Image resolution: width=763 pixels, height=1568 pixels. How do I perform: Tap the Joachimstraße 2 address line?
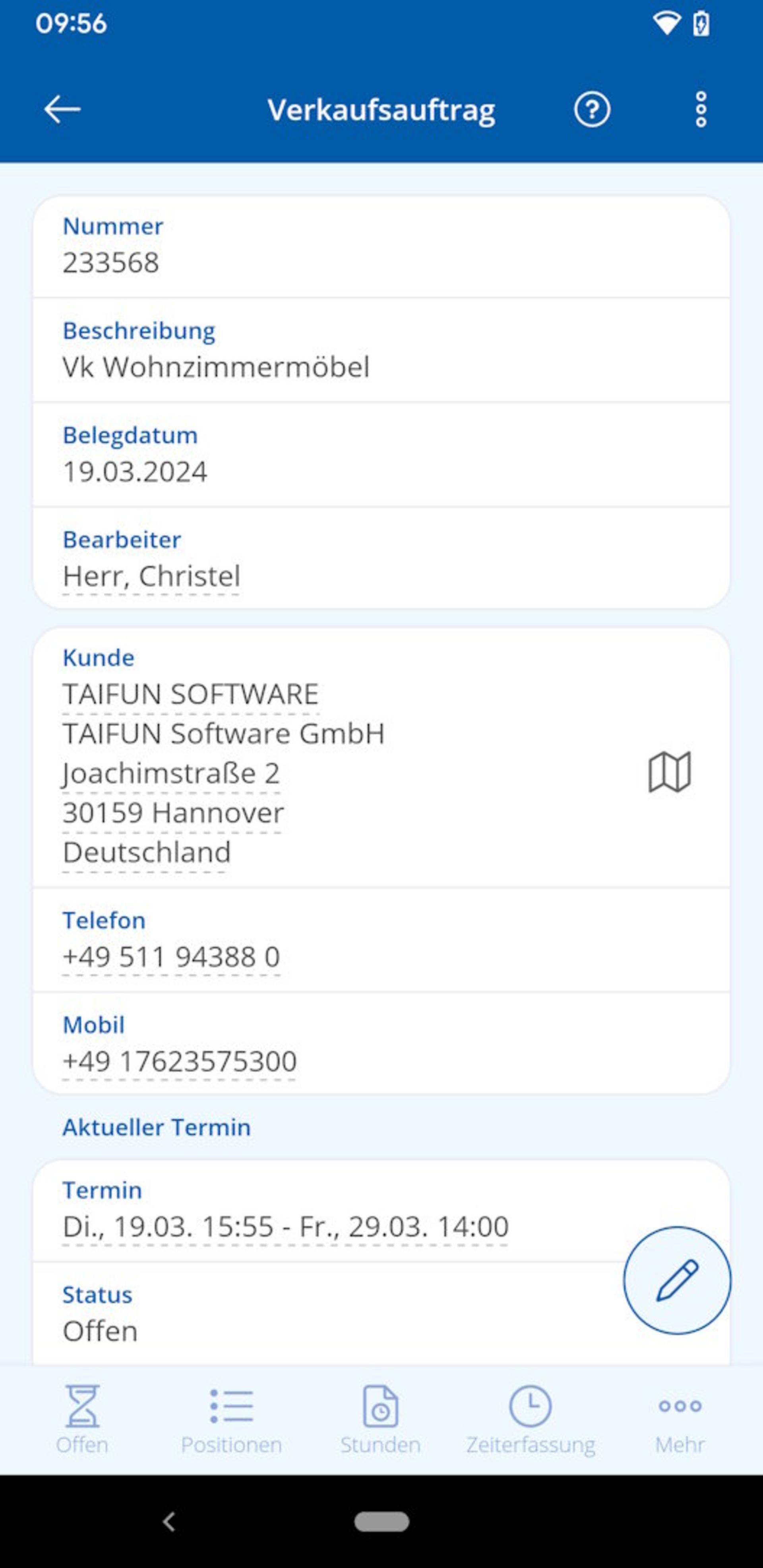171,773
